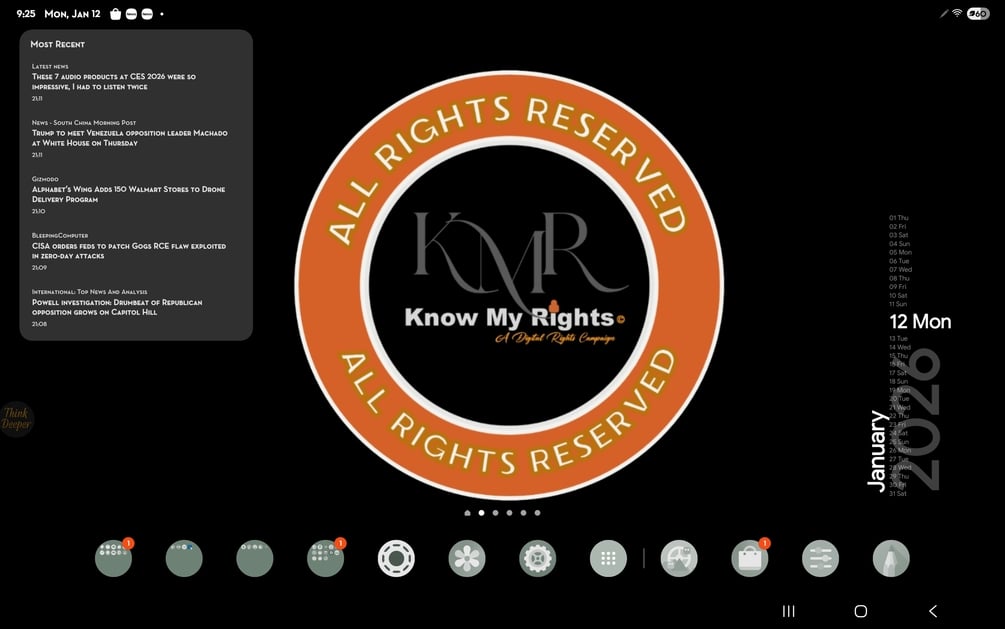Screen dimensions: 1005x629
Task: Tap the battery indicator showing 60
Action: click(x=978, y=13)
